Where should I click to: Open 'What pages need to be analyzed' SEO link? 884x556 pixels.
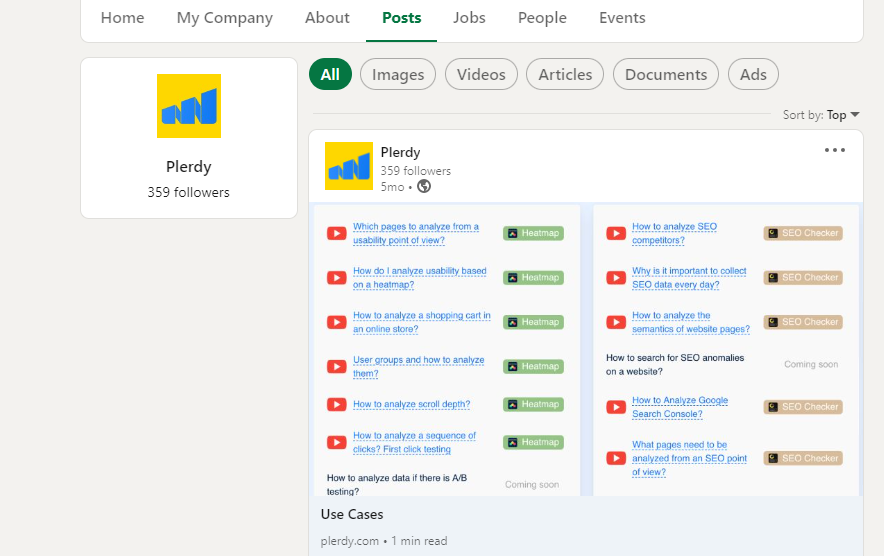click(689, 458)
